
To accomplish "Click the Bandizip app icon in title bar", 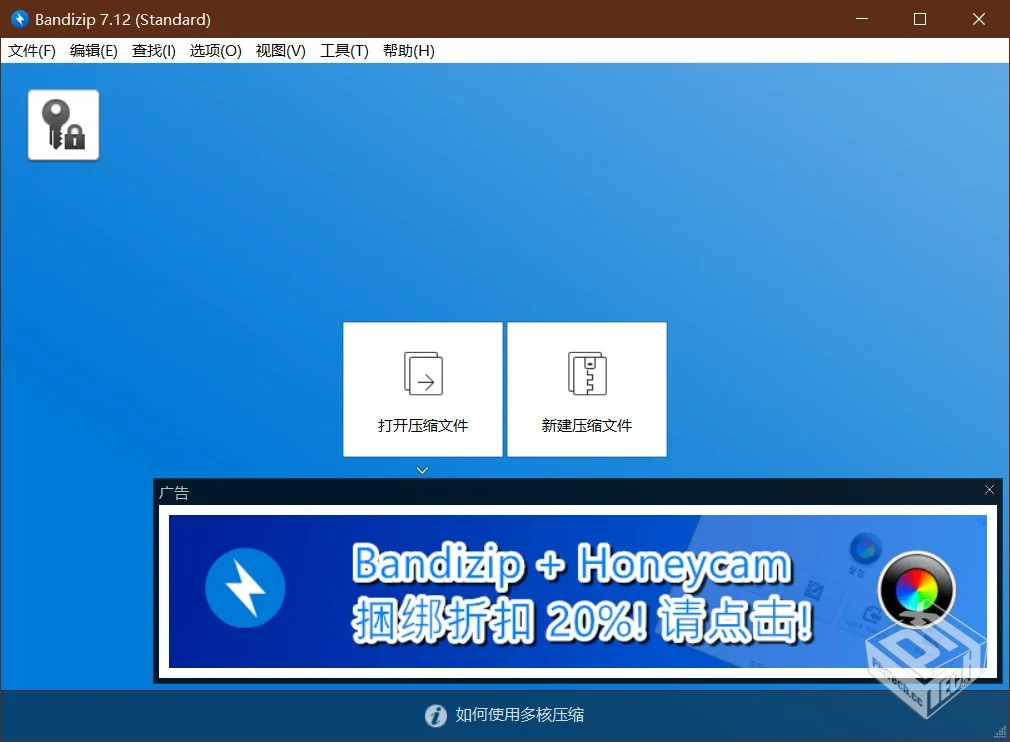I will [19, 19].
